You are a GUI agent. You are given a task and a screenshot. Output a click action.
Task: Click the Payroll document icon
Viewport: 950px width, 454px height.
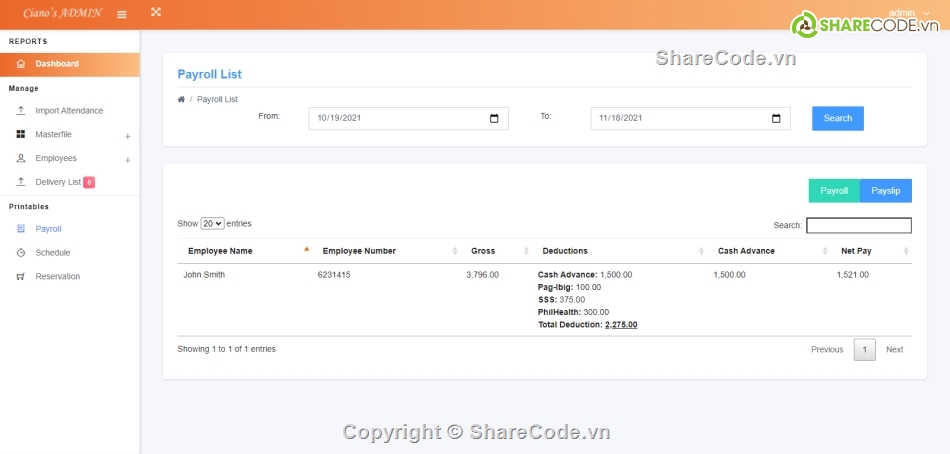point(21,229)
